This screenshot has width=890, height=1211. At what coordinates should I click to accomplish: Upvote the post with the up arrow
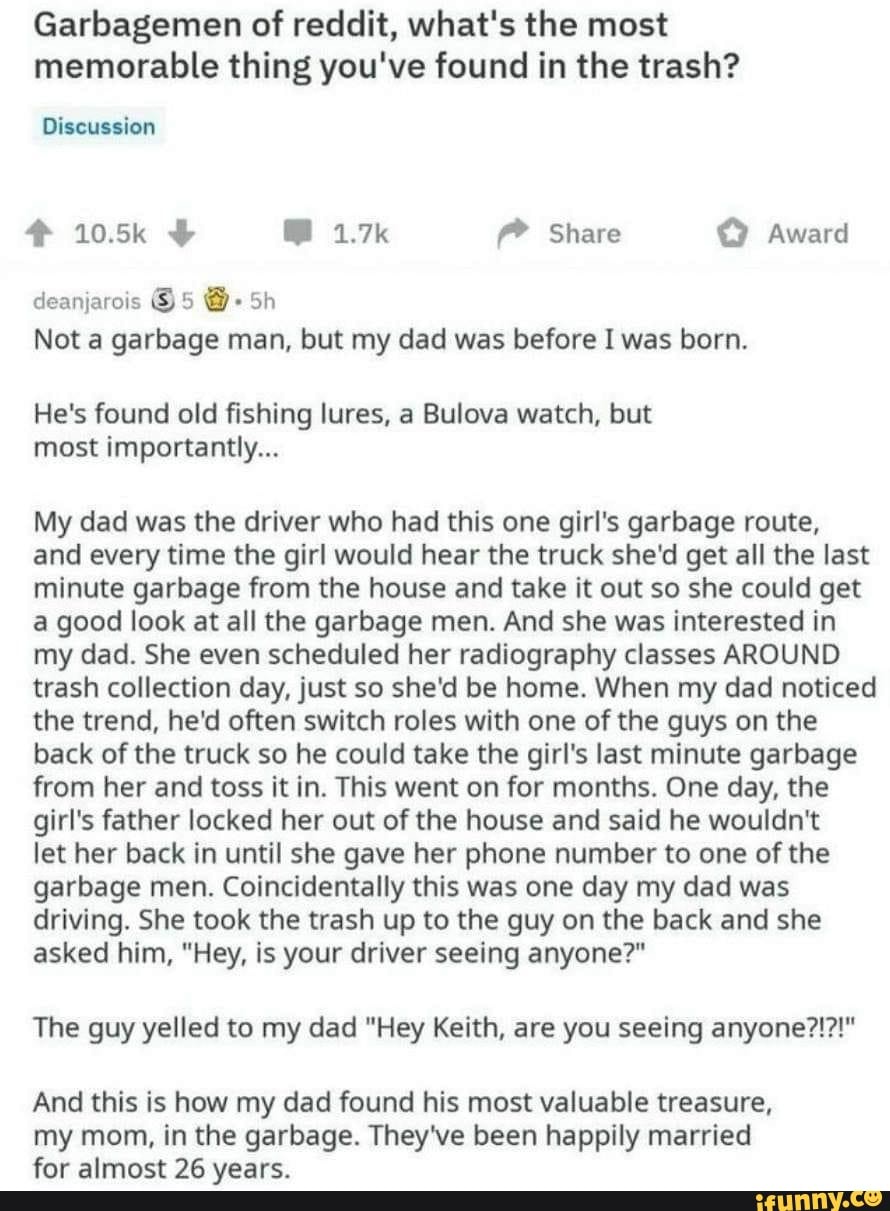coord(38,233)
